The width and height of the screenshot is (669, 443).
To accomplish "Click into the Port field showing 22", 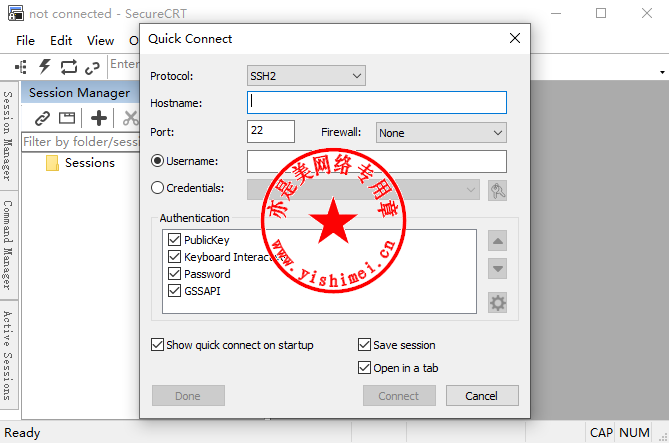I will [271, 131].
